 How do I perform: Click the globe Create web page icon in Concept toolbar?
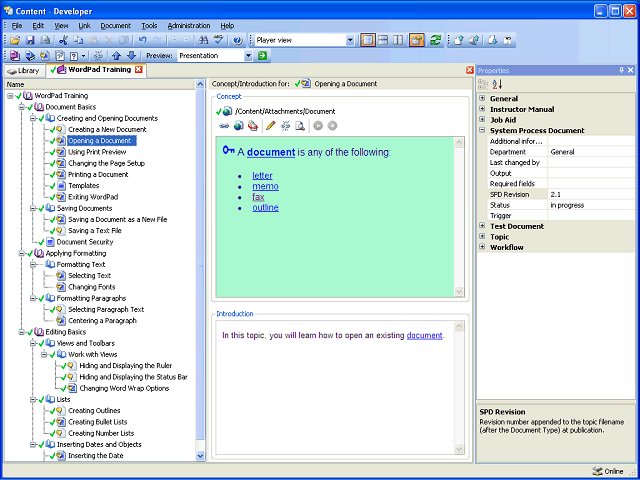click(239, 126)
